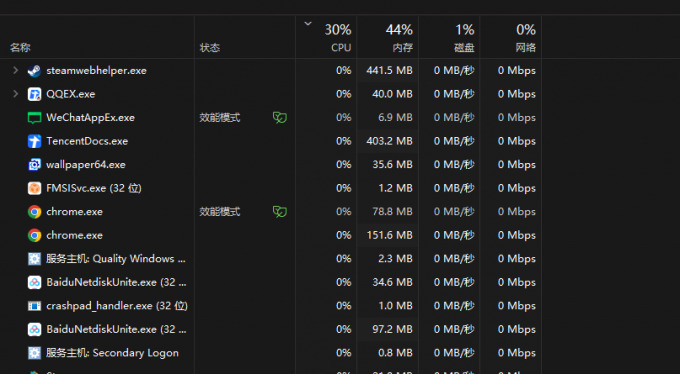Select the FMSISvc.exe (32 位) process name
Screen dimensions: 680x374
pos(94,188)
